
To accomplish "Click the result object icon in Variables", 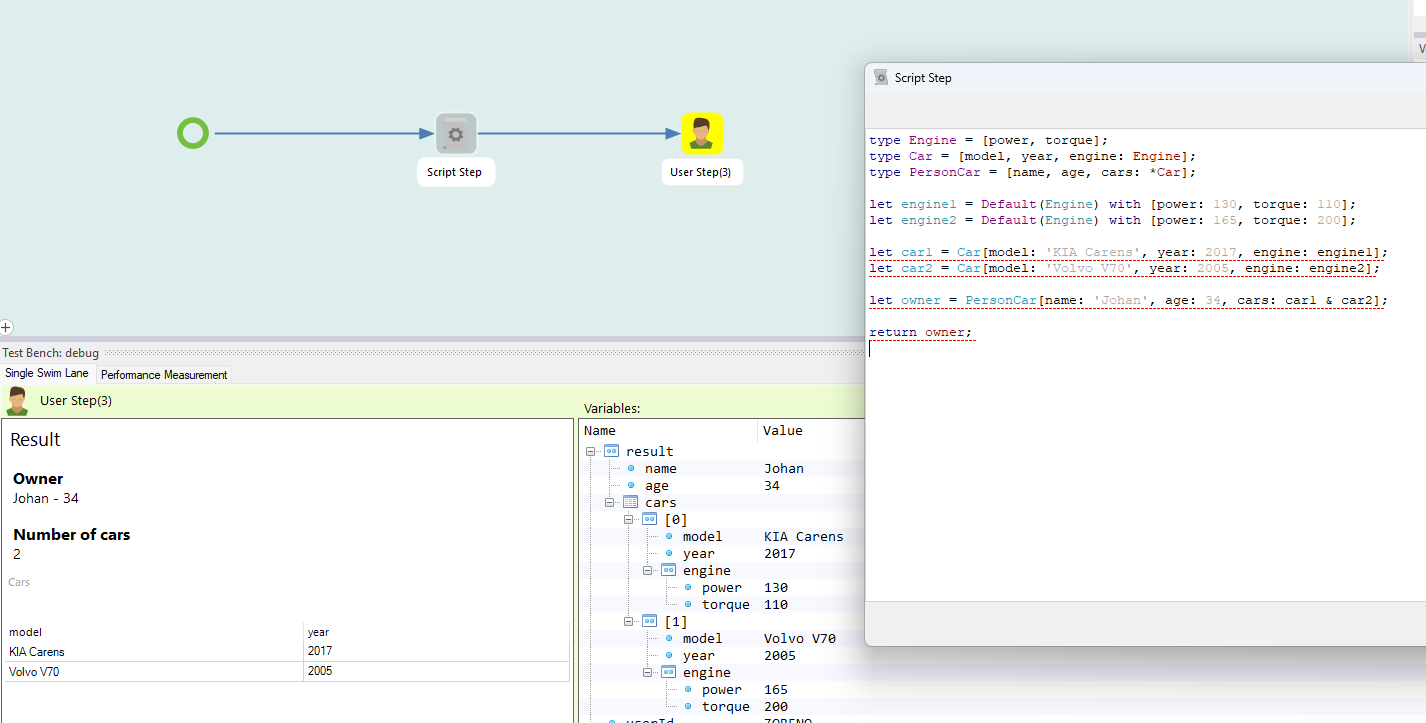I will 612,451.
